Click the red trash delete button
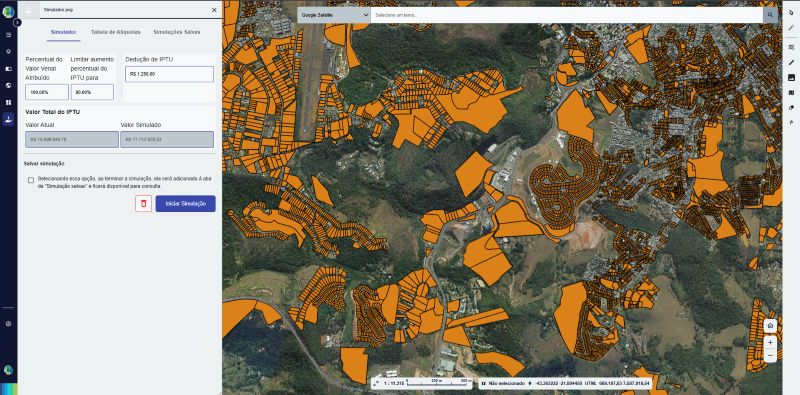 click(143, 204)
